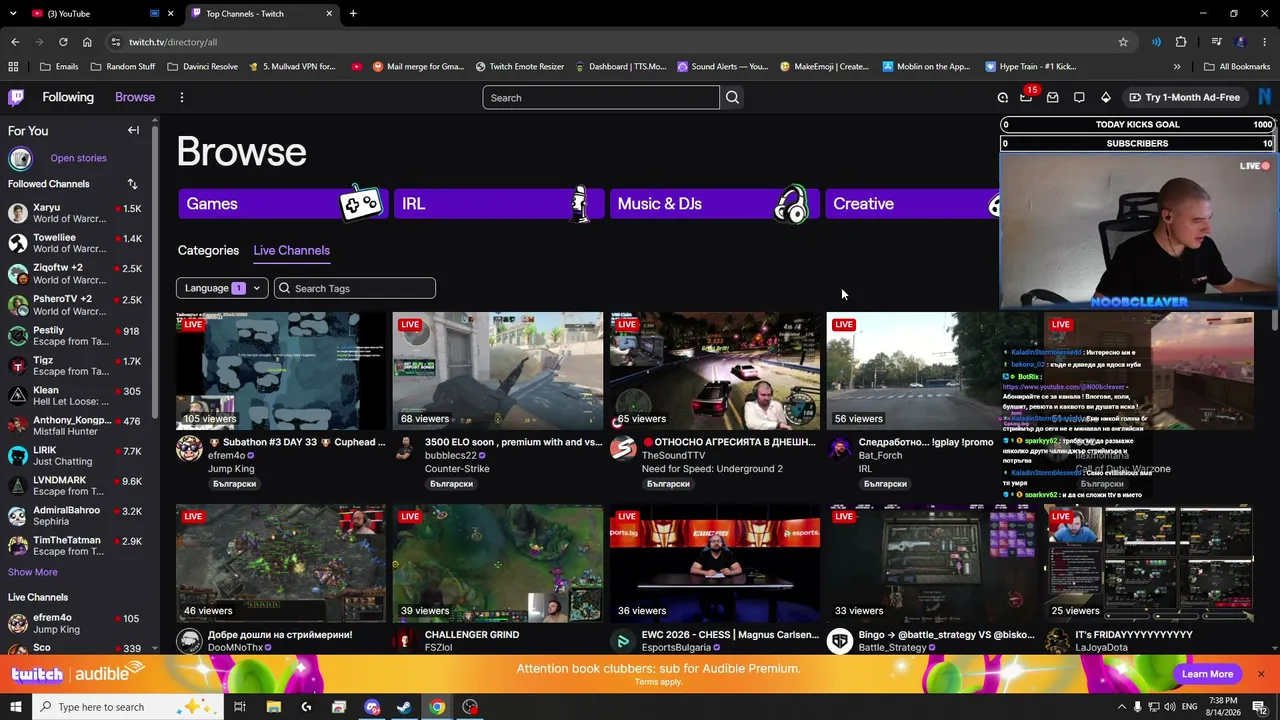Bookmark this page with the star icon
The height and width of the screenshot is (720, 1280).
(1123, 42)
